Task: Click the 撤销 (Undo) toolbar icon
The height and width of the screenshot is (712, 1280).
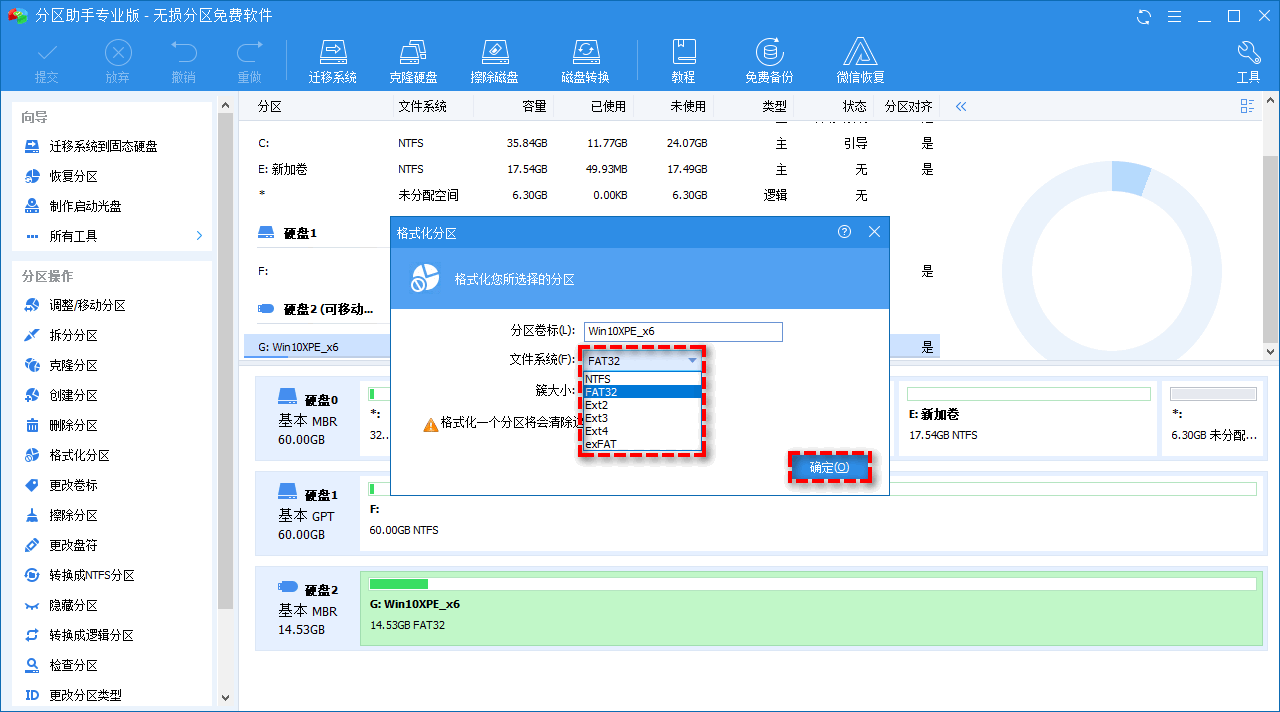Action: tap(186, 57)
